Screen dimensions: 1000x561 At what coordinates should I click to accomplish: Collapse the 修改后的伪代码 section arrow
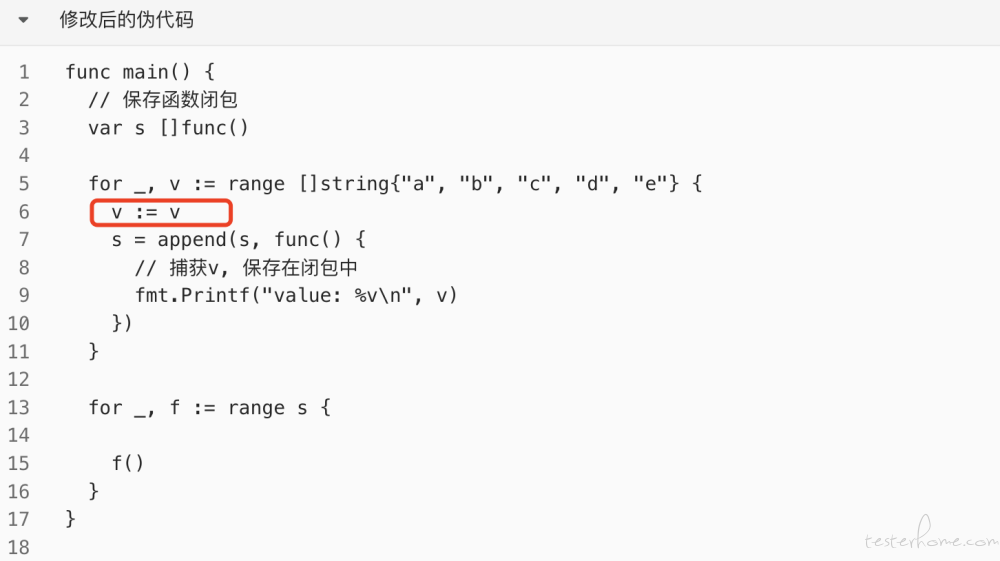tap(24, 20)
